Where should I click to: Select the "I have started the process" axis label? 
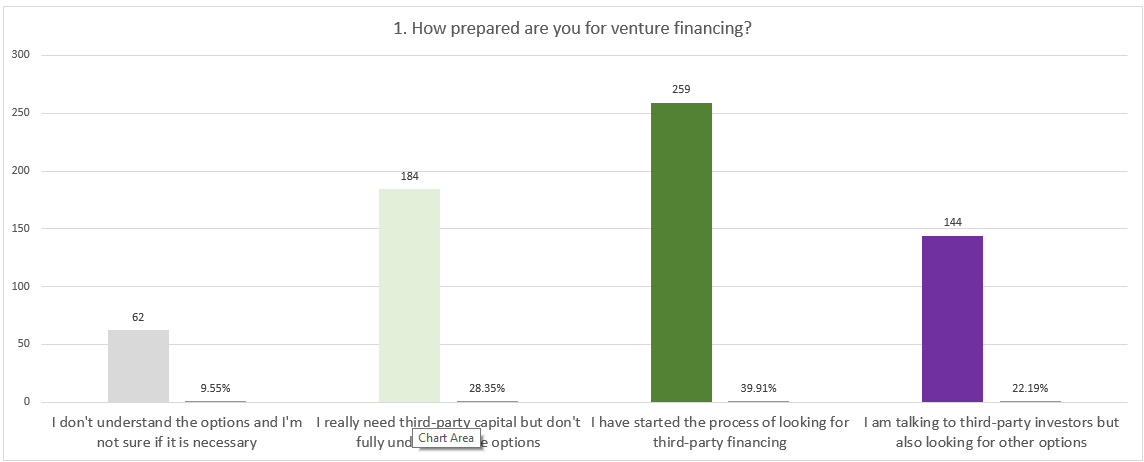720,432
